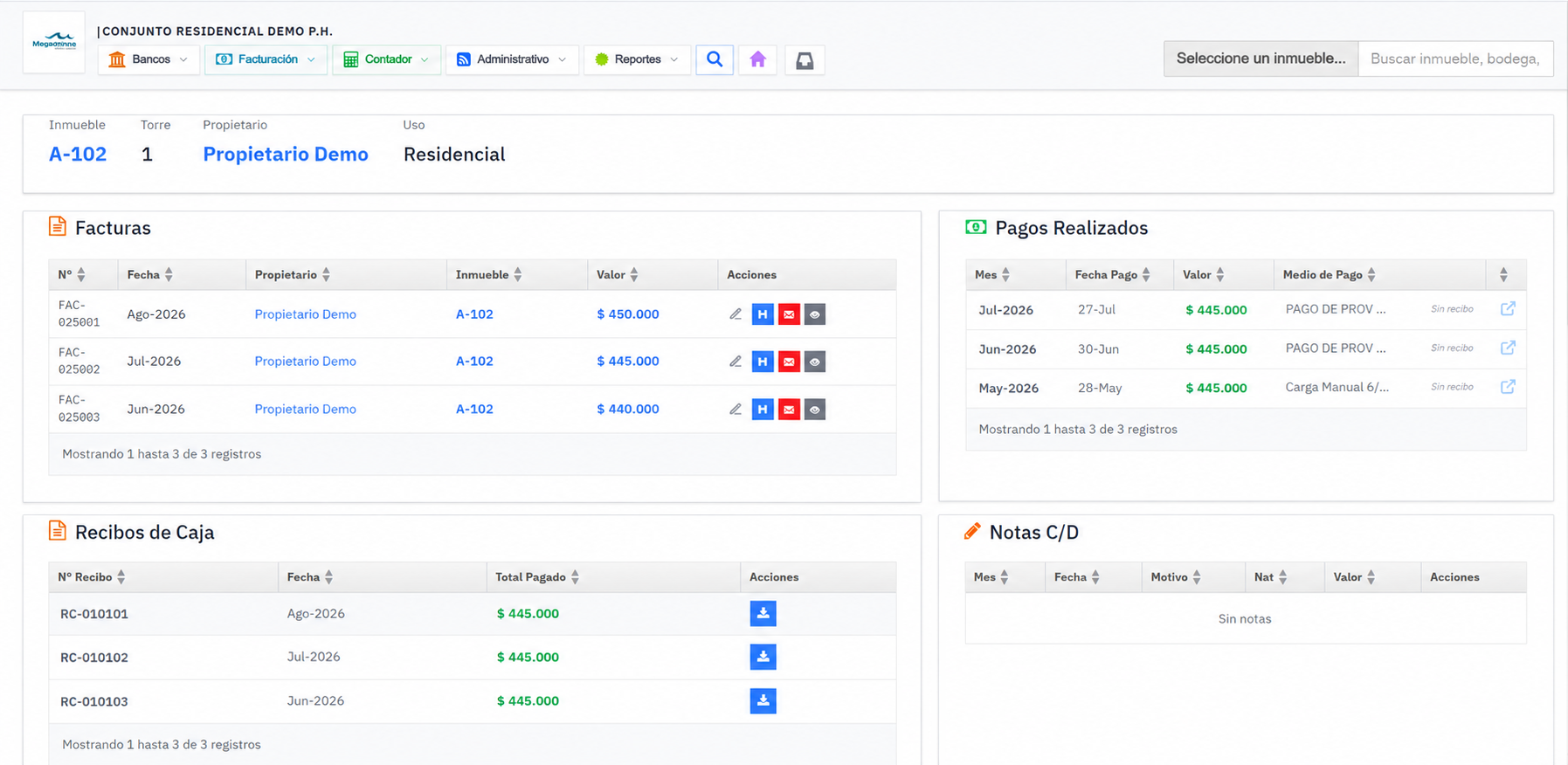Screen dimensions: 1568x765
Task: Open the Propietario Demo header link
Action: [x=286, y=155]
